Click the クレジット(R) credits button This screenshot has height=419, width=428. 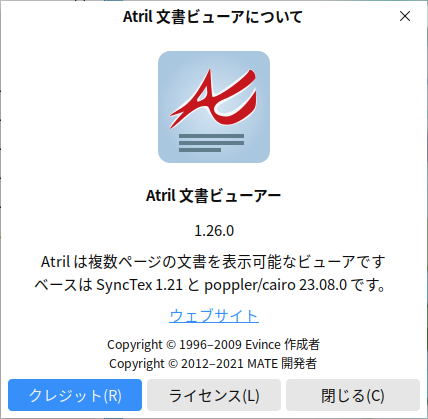pos(75,395)
